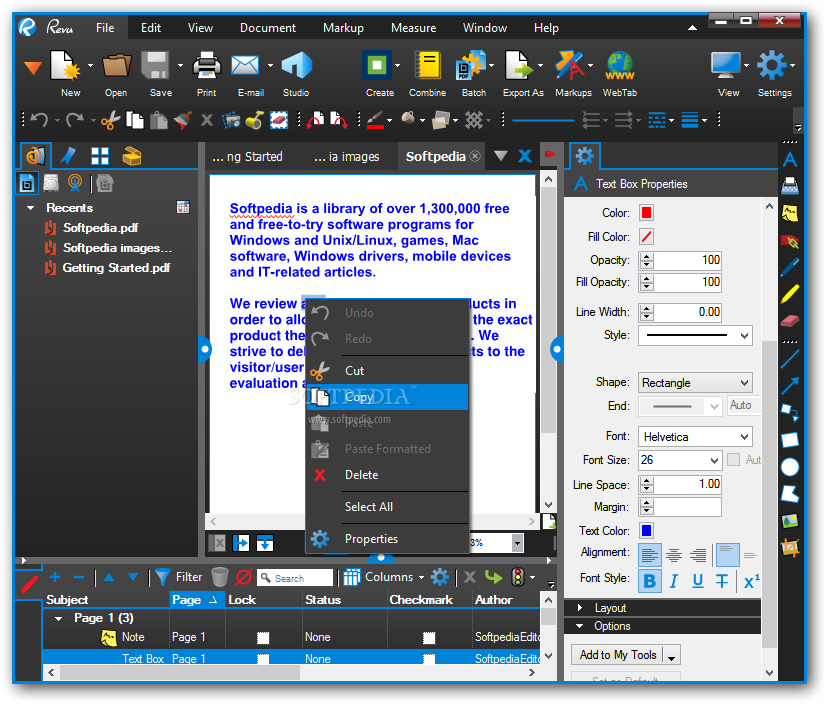The image size is (827, 704).
Task: Select the Image tool in right sidebar
Action: pos(790,521)
